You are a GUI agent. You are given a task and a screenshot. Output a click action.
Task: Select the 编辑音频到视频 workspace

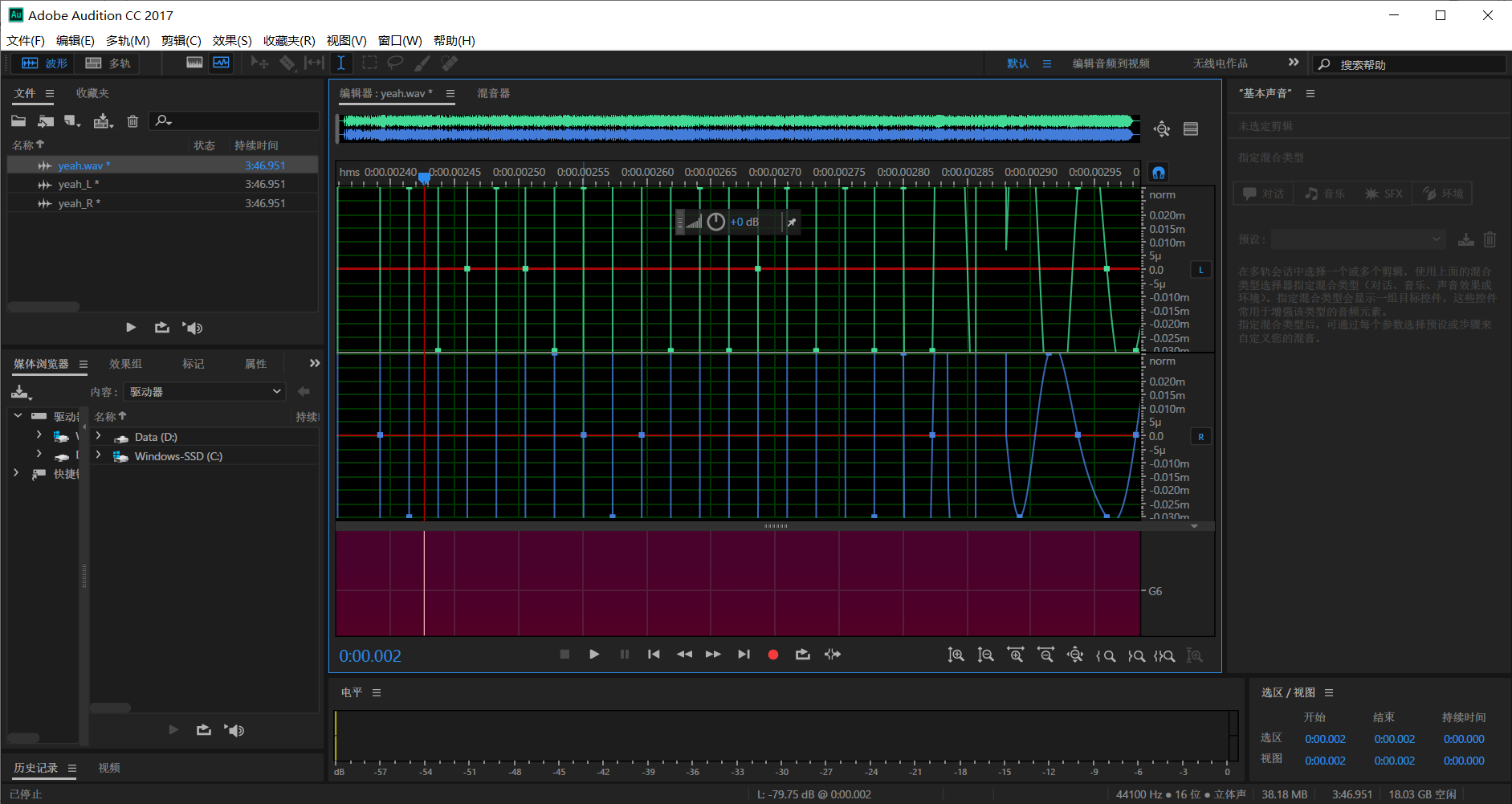pyautogui.click(x=1111, y=63)
